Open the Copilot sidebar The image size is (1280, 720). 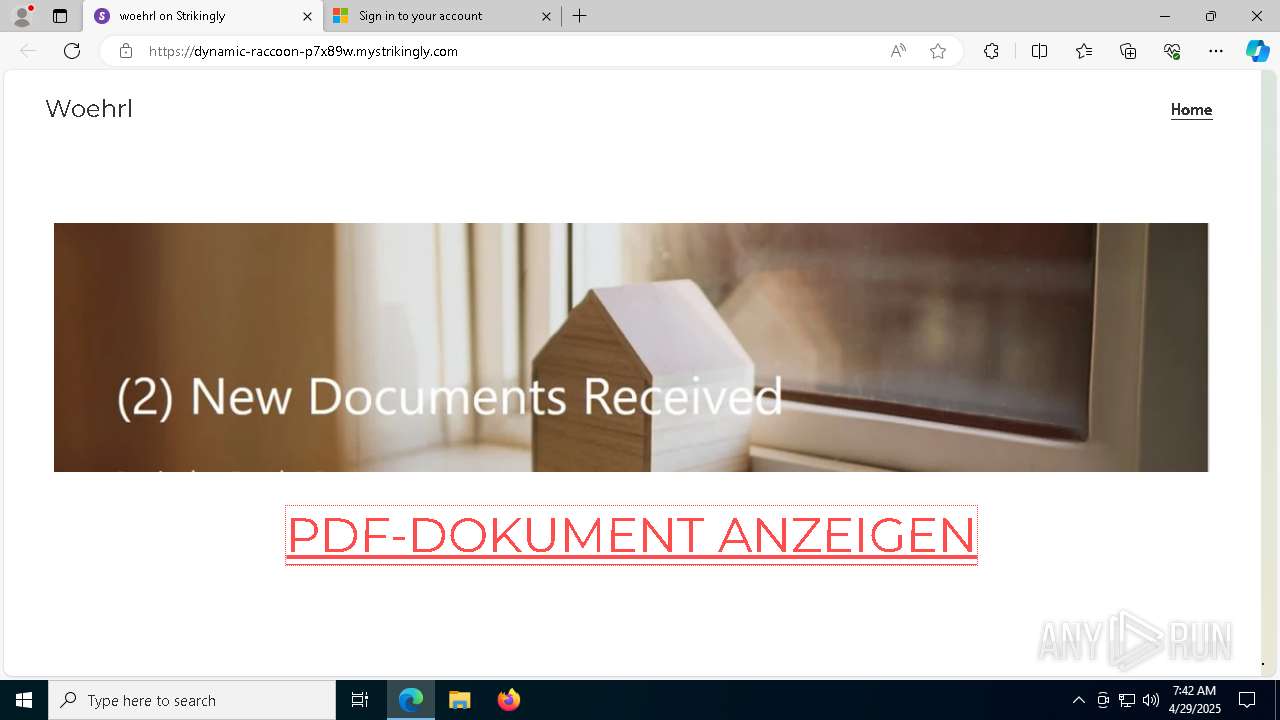(x=1257, y=51)
